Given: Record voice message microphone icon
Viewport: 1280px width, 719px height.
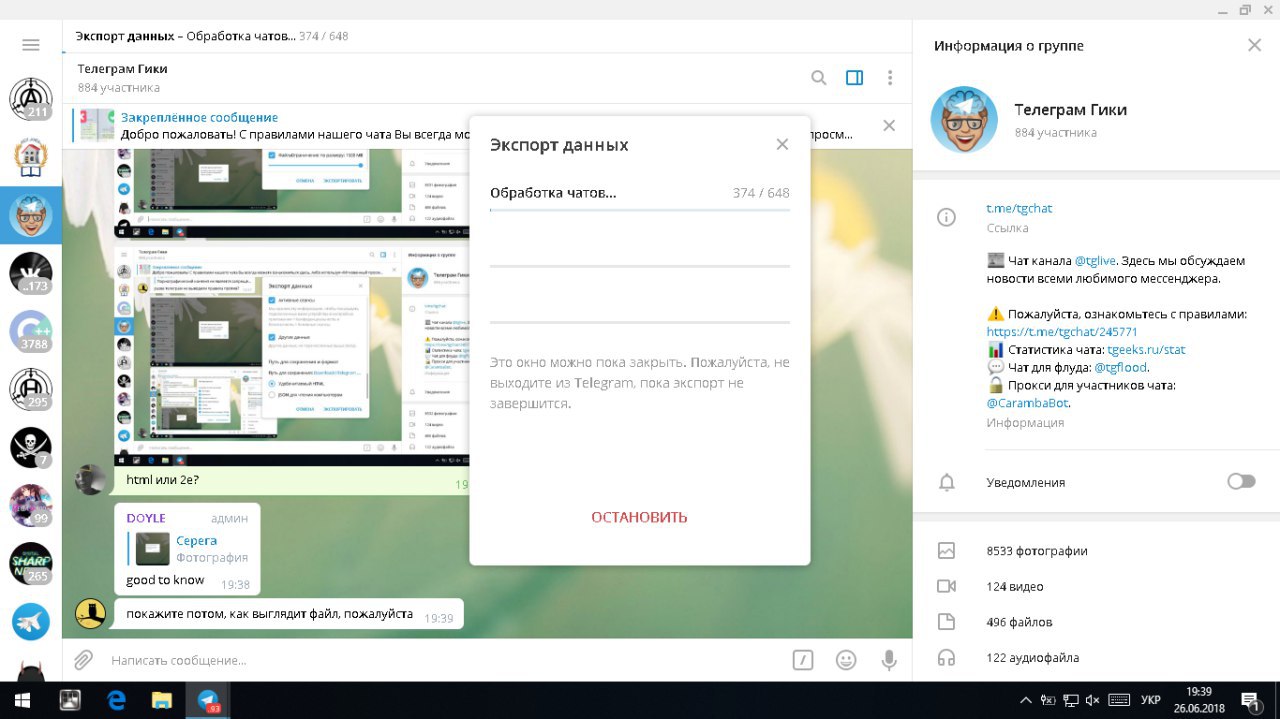Looking at the screenshot, I should 888,660.
